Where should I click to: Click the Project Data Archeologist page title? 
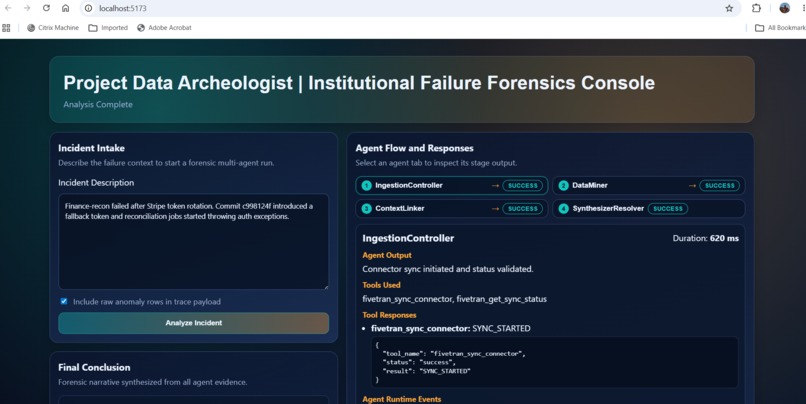(359, 83)
